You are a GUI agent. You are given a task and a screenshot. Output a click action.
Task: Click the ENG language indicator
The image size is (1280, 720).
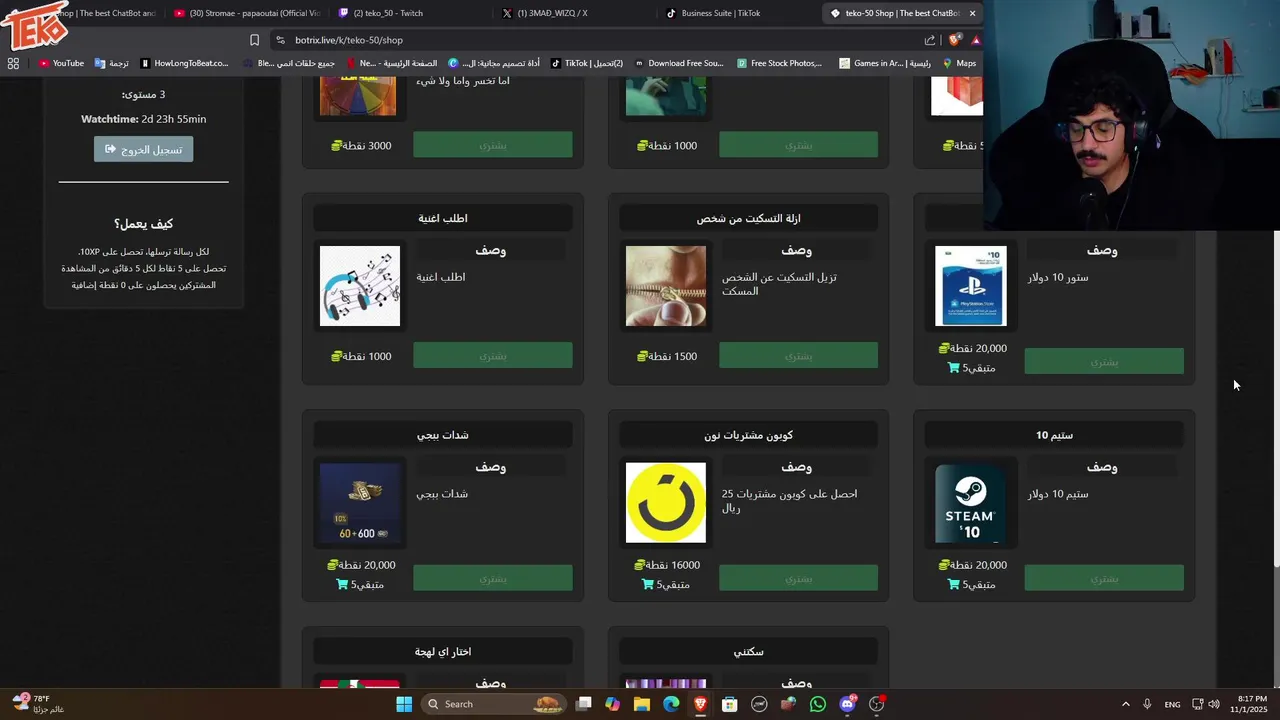1172,704
